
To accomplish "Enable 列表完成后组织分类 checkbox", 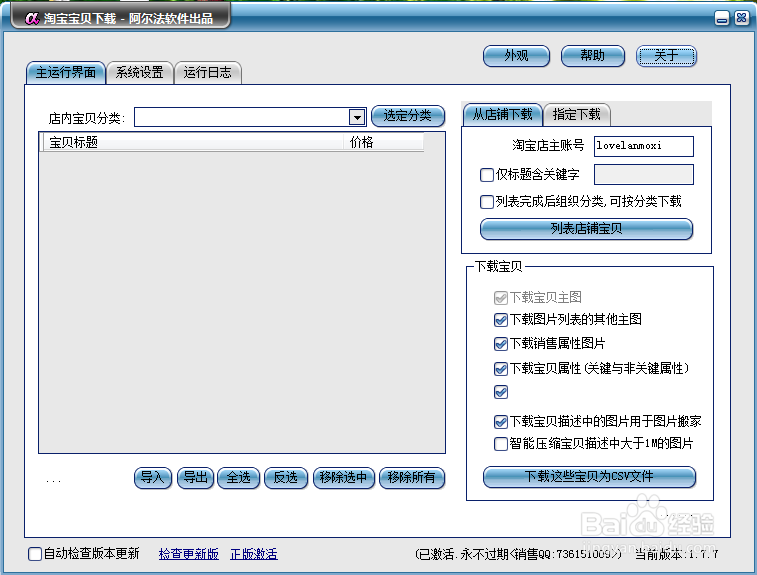I will (487, 201).
